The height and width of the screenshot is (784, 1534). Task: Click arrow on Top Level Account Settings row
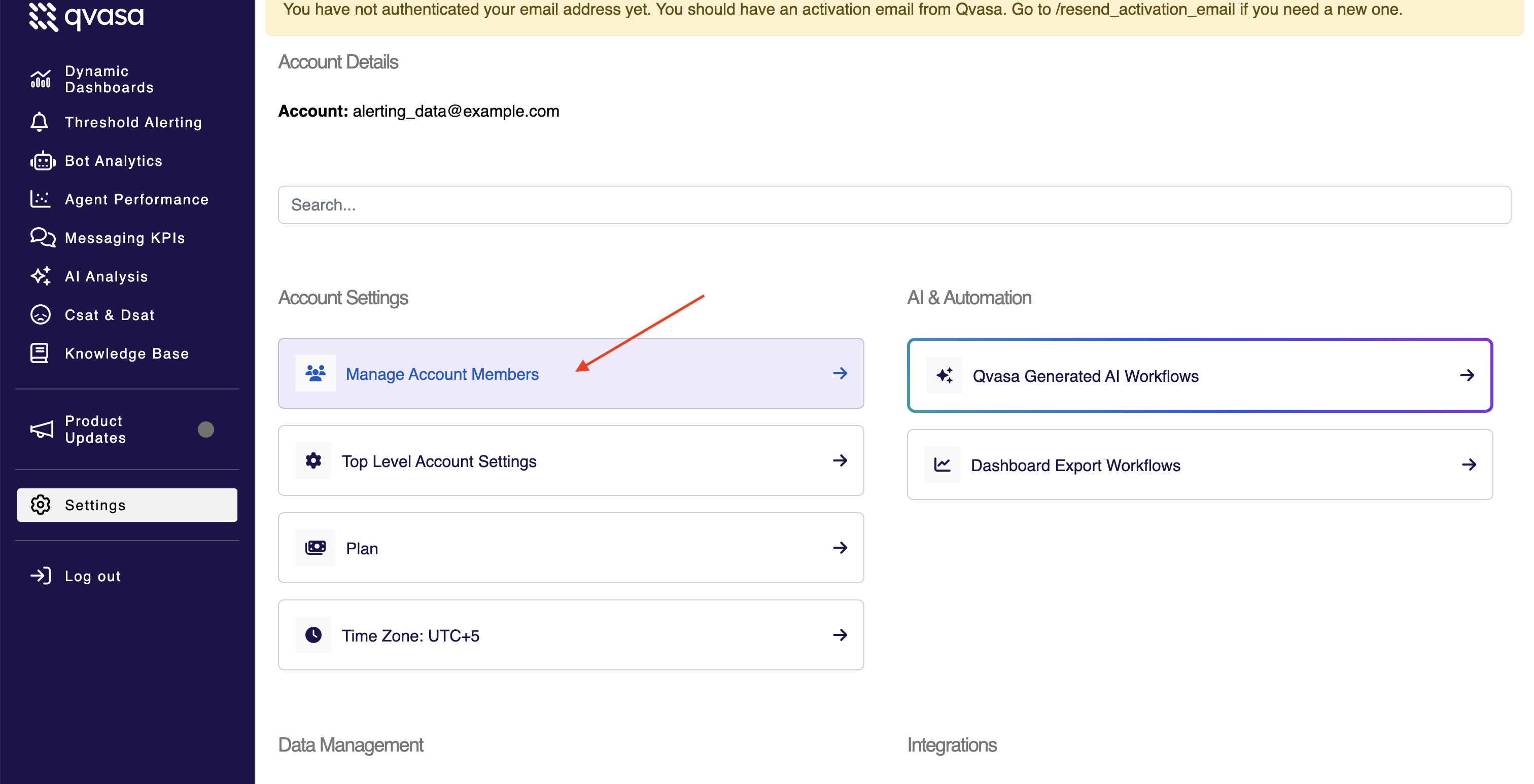pyautogui.click(x=840, y=461)
